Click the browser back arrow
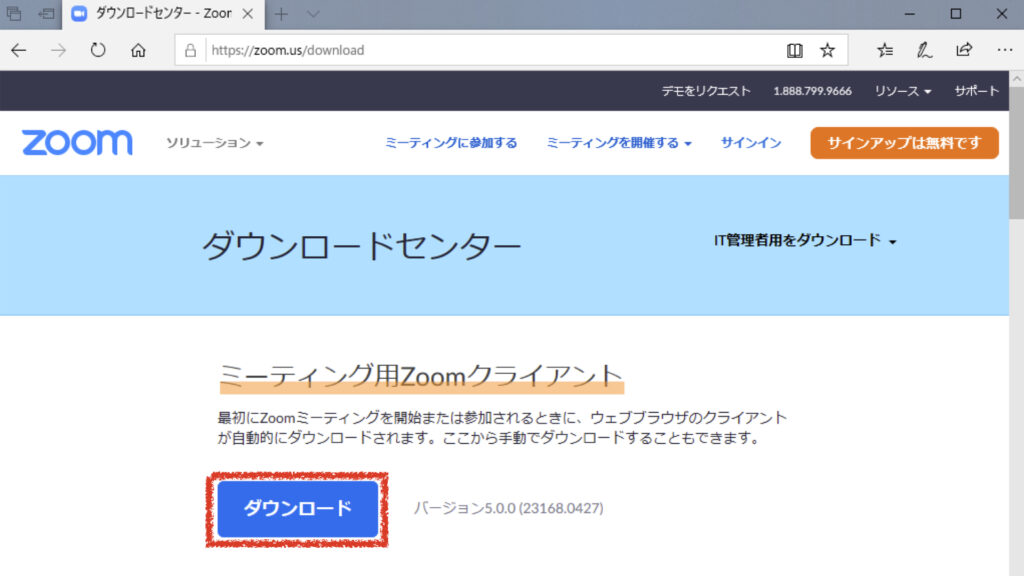 pyautogui.click(x=19, y=50)
